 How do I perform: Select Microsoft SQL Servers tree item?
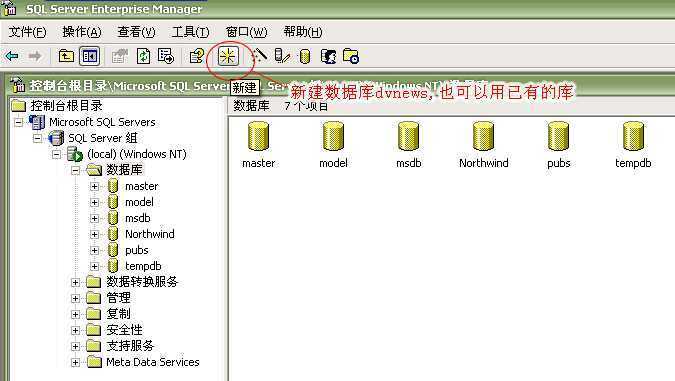[x=102, y=122]
